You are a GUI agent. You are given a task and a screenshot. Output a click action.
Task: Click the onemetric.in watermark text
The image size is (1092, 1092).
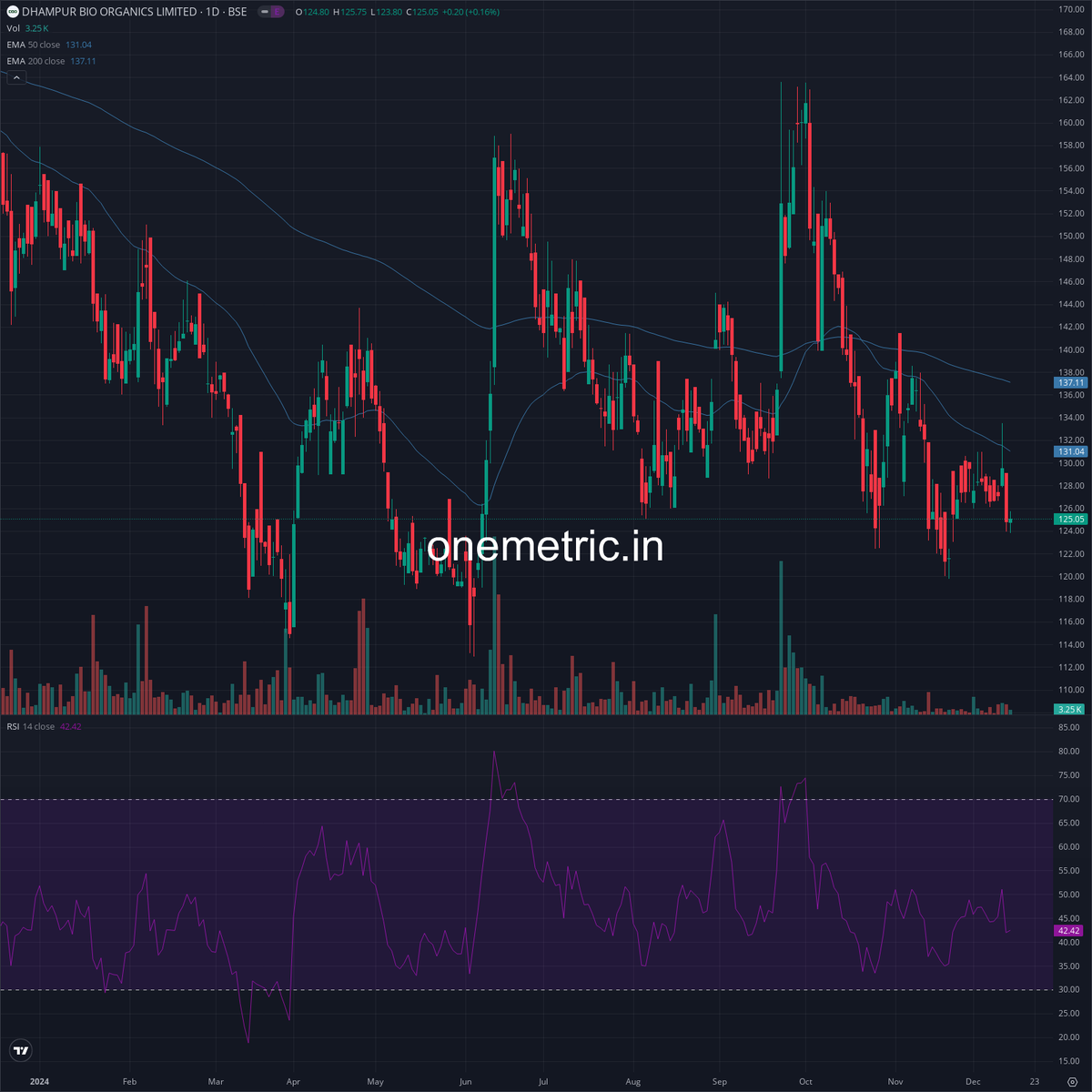[547, 546]
